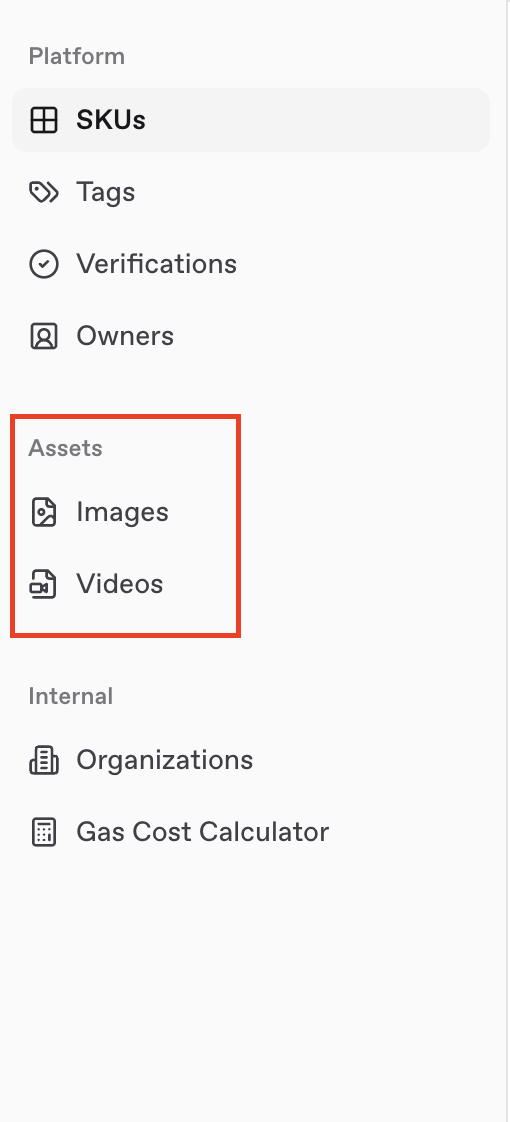Image resolution: width=510 pixels, height=1122 pixels.
Task: Click the Owners person badge icon
Action: click(x=44, y=336)
